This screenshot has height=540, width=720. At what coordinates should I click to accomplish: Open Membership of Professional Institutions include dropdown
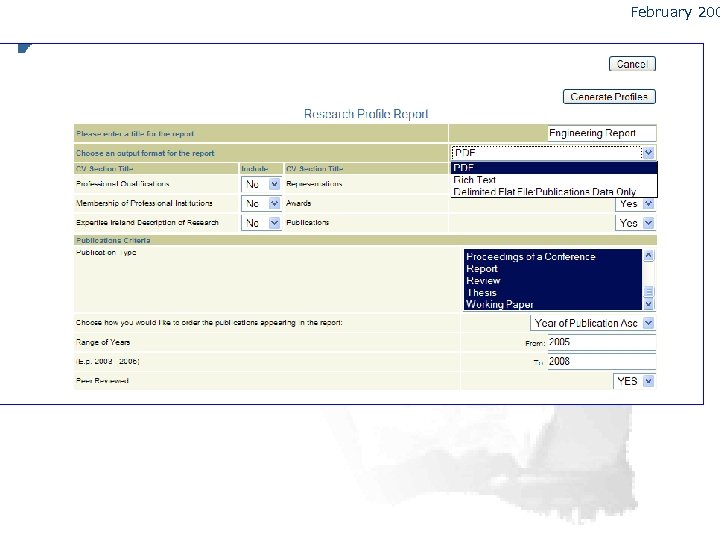[x=261, y=203]
